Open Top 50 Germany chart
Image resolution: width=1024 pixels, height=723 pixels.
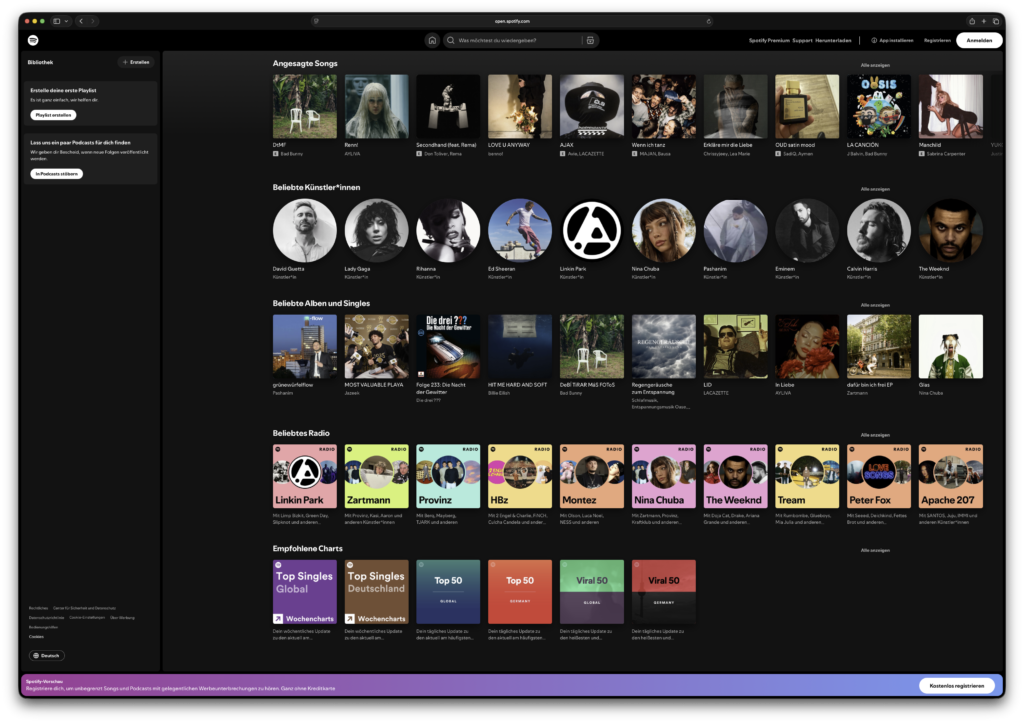click(520, 592)
